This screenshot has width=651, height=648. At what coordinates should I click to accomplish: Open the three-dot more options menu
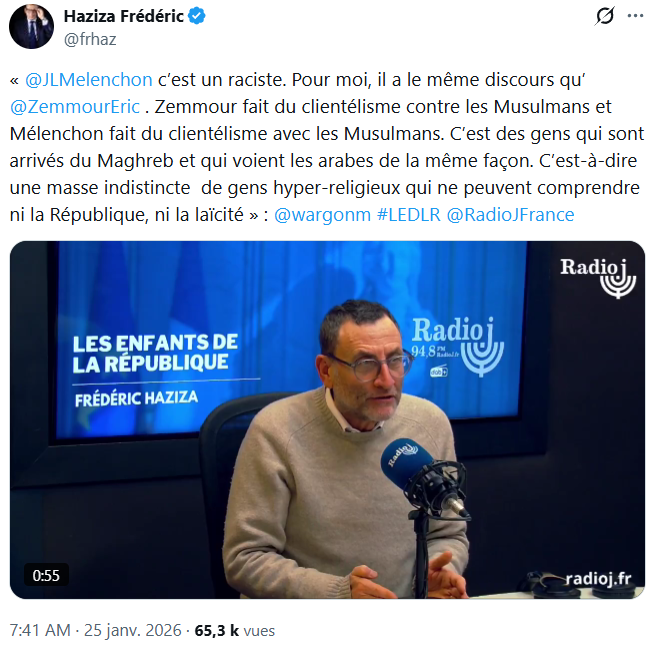coord(635,16)
